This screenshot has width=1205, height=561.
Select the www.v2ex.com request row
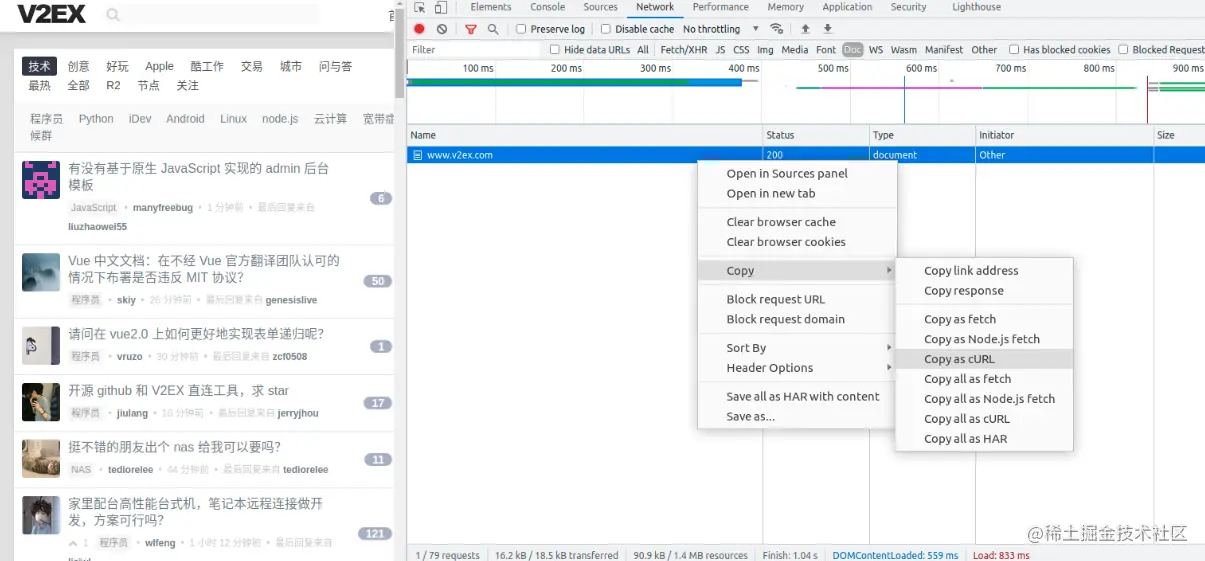tap(805, 155)
